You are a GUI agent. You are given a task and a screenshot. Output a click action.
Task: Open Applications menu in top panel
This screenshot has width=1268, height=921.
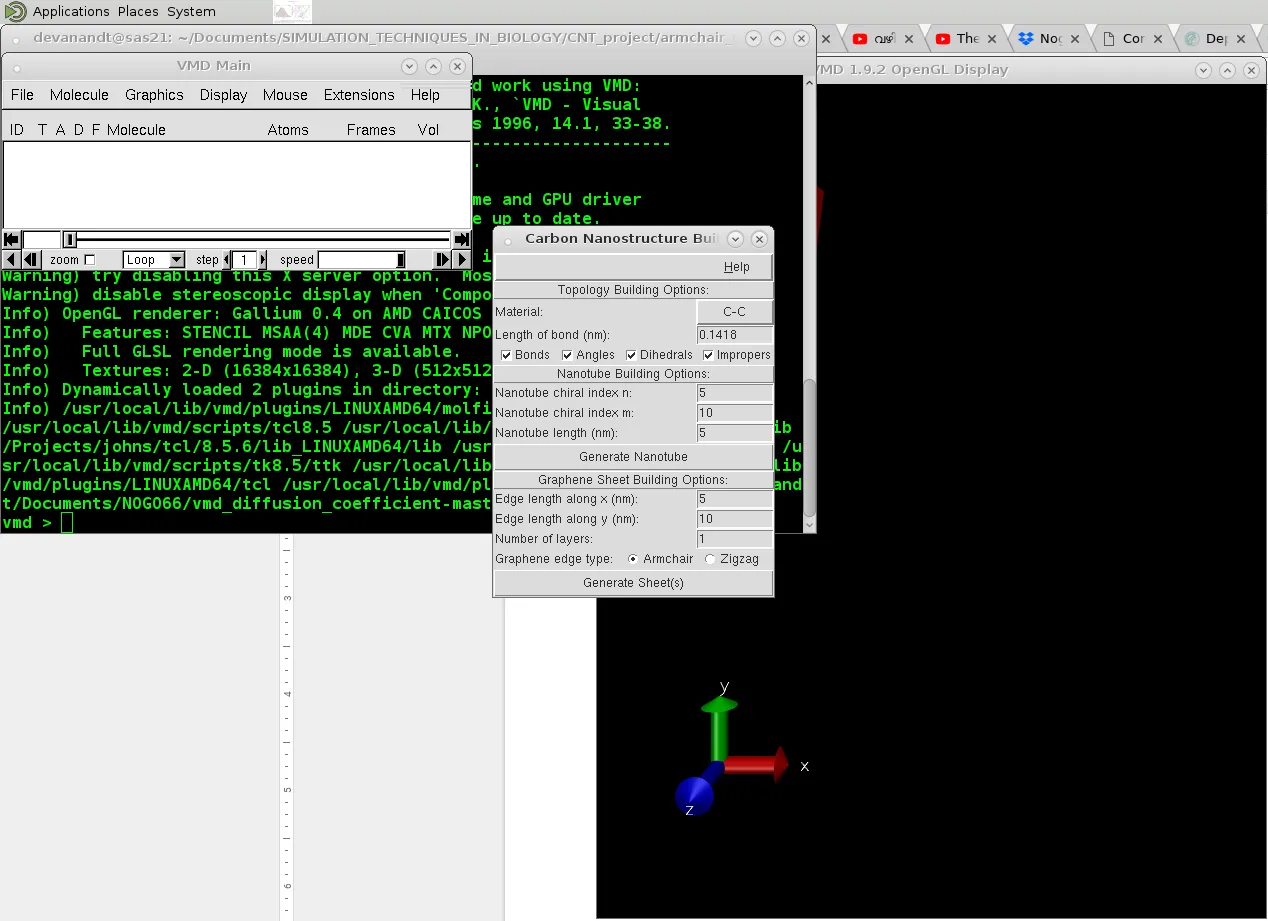(71, 12)
